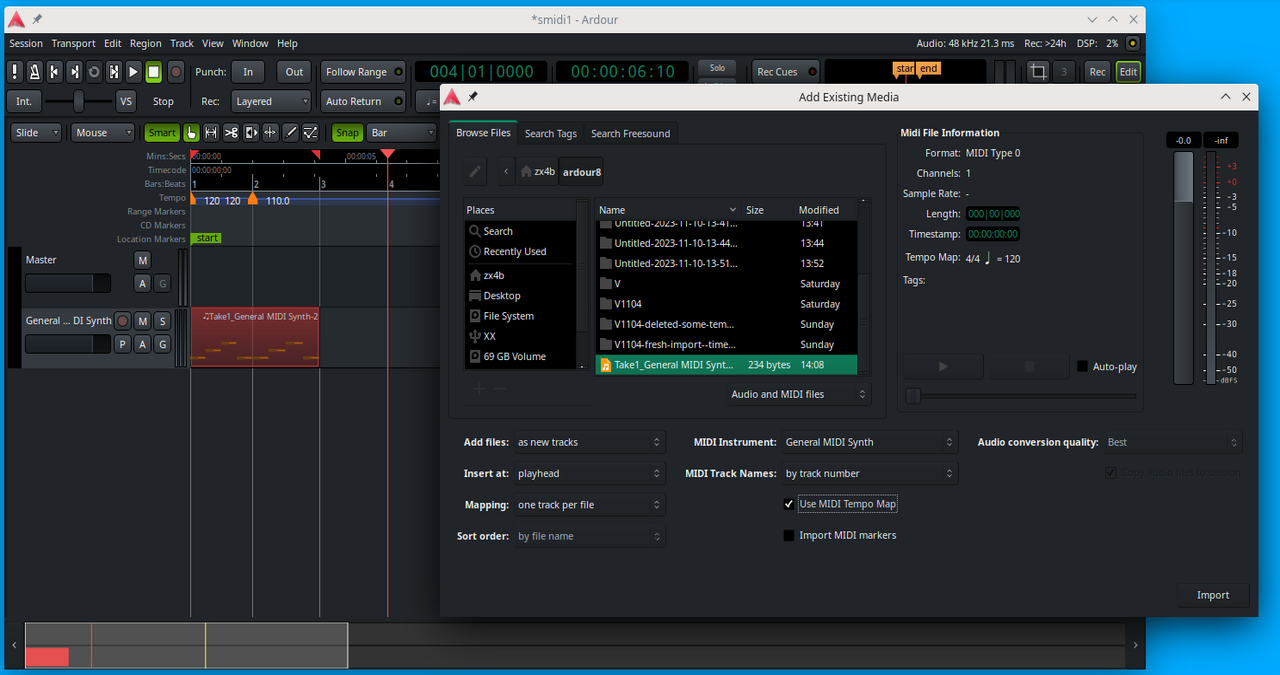Toggle loop playback icon
Image resolution: width=1280 pixels, height=675 pixels.
point(94,72)
